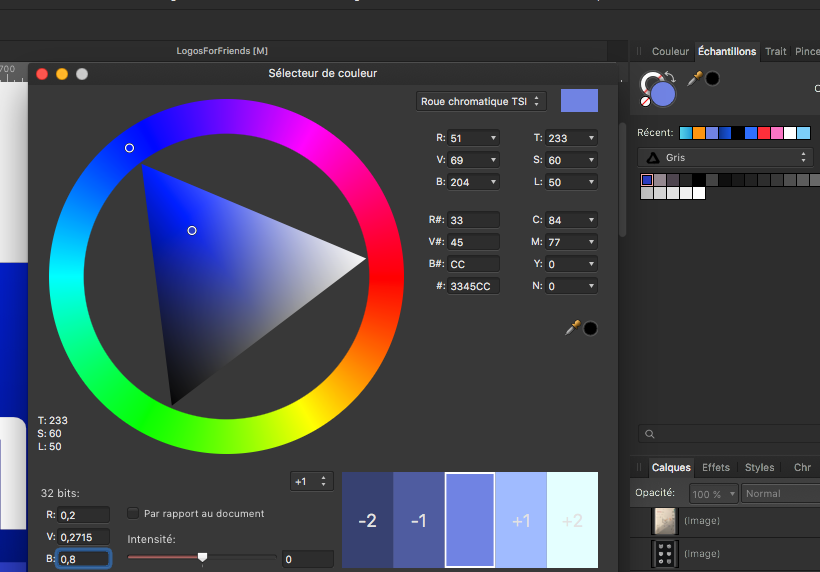Select the second (Image) layer with dots thumbnail

pyautogui.click(x=665, y=554)
